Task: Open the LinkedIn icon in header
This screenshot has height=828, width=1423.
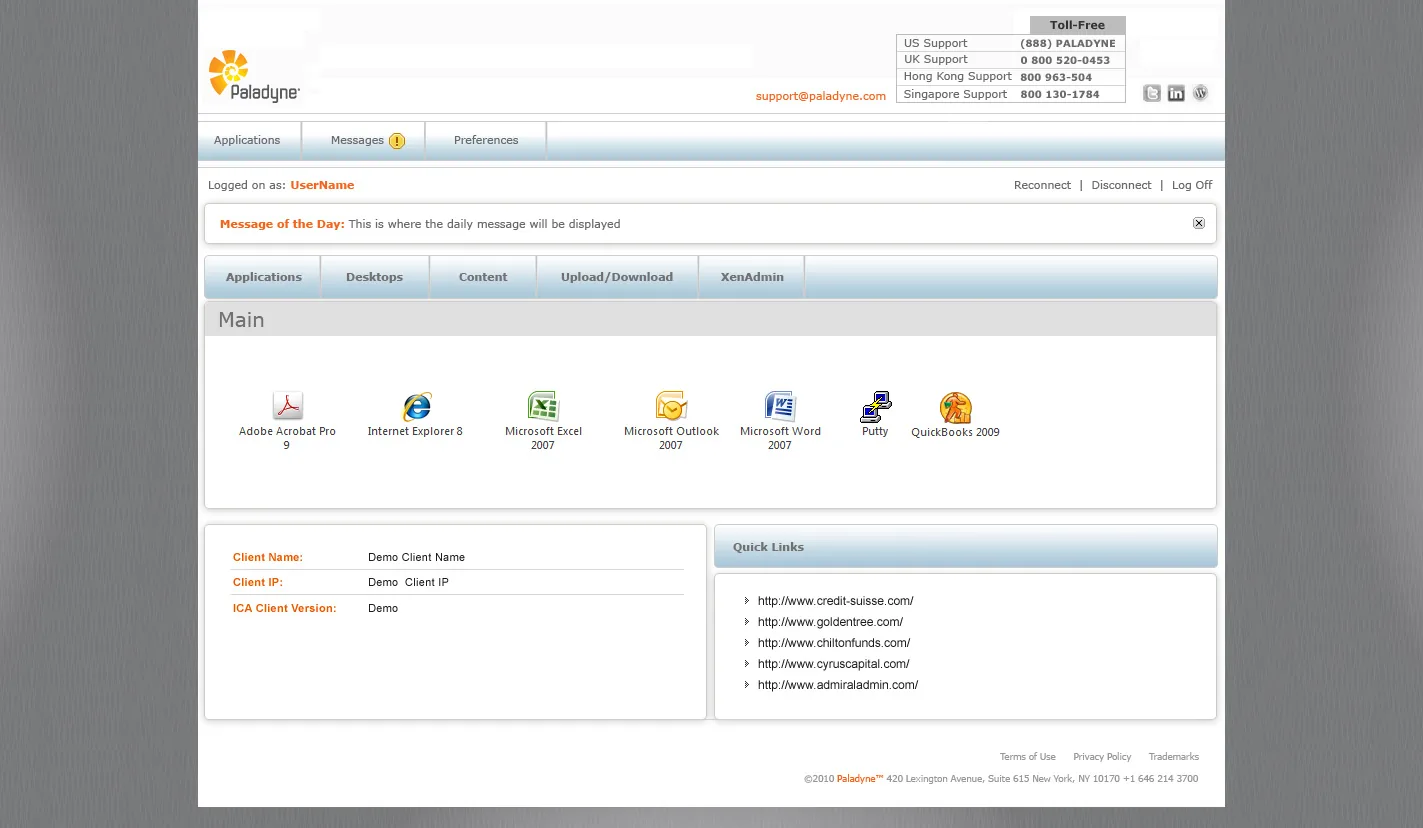Action: (x=1176, y=93)
